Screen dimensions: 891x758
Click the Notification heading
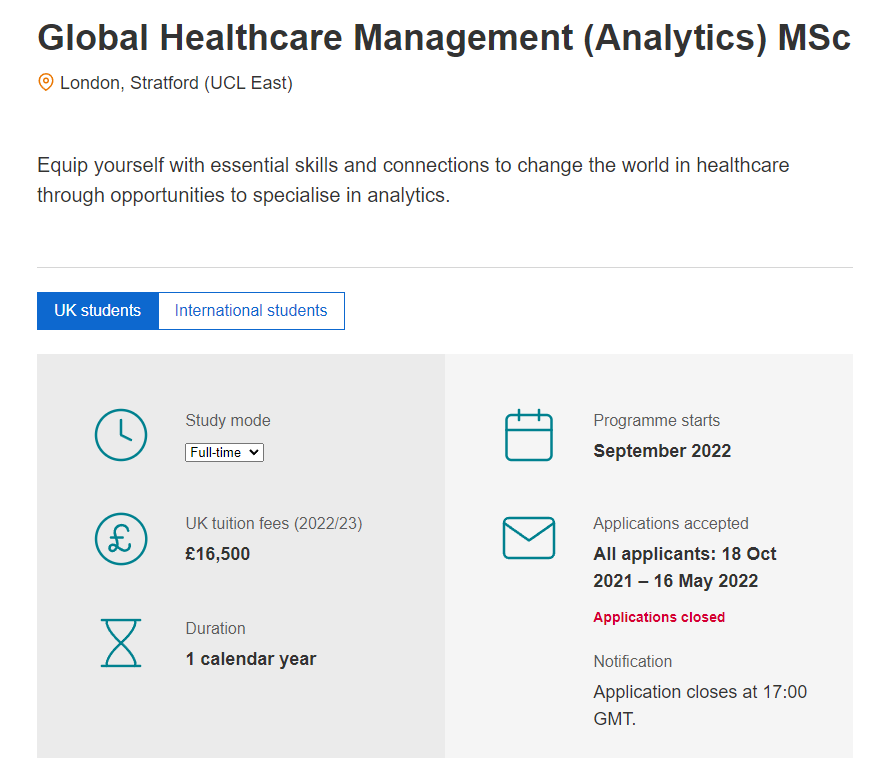tap(632, 661)
